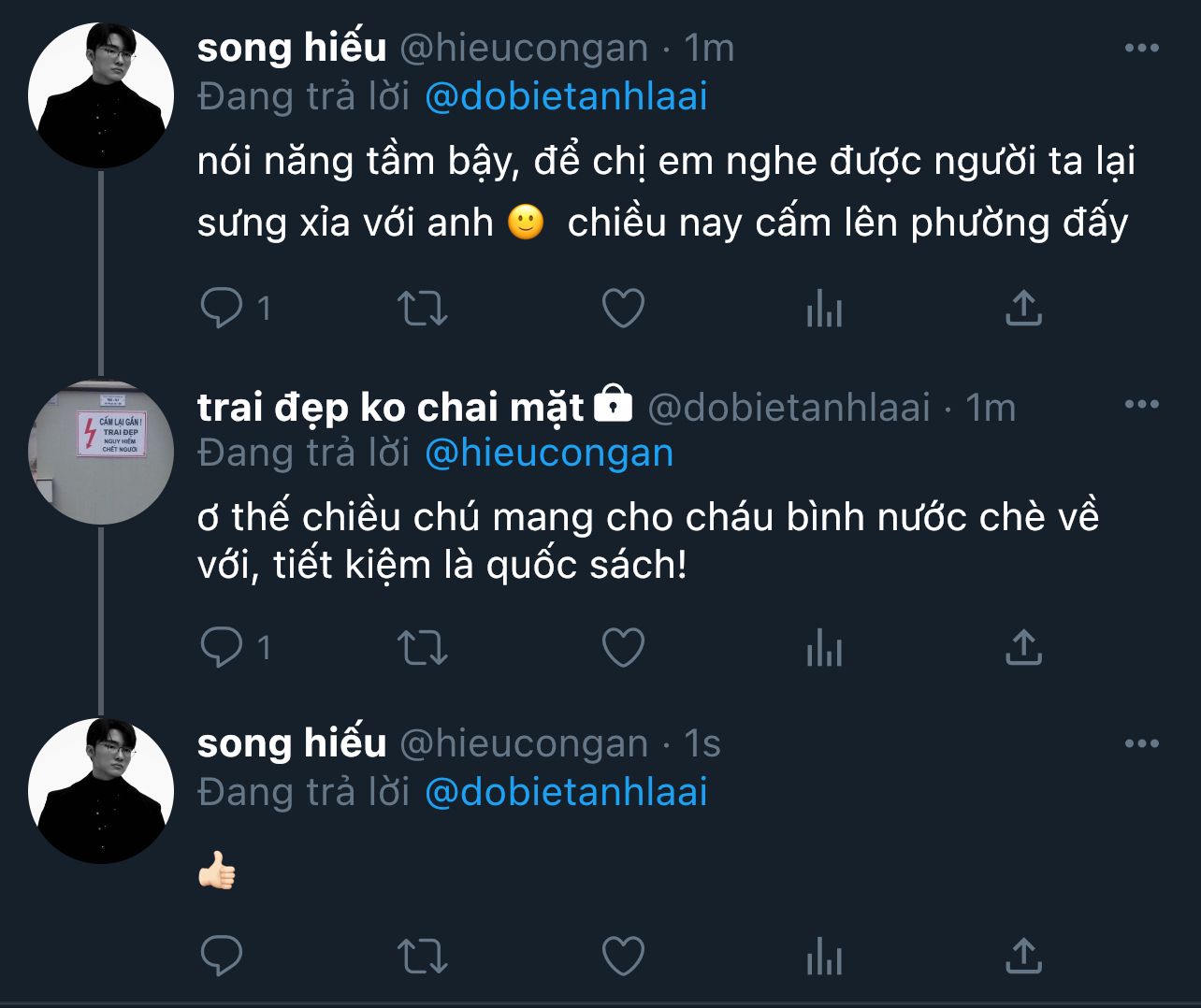Retweet the first song hiếu tweet

[x=423, y=308]
